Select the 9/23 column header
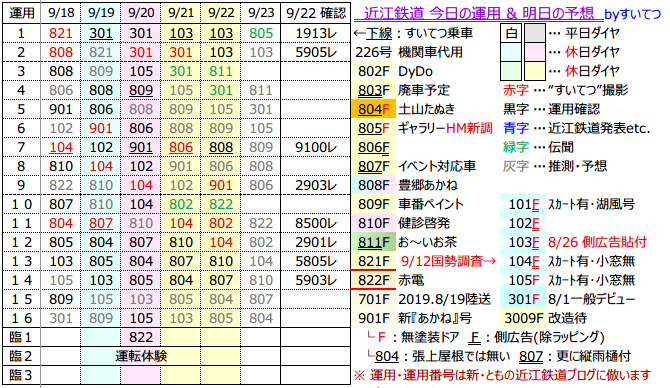 tap(261, 13)
